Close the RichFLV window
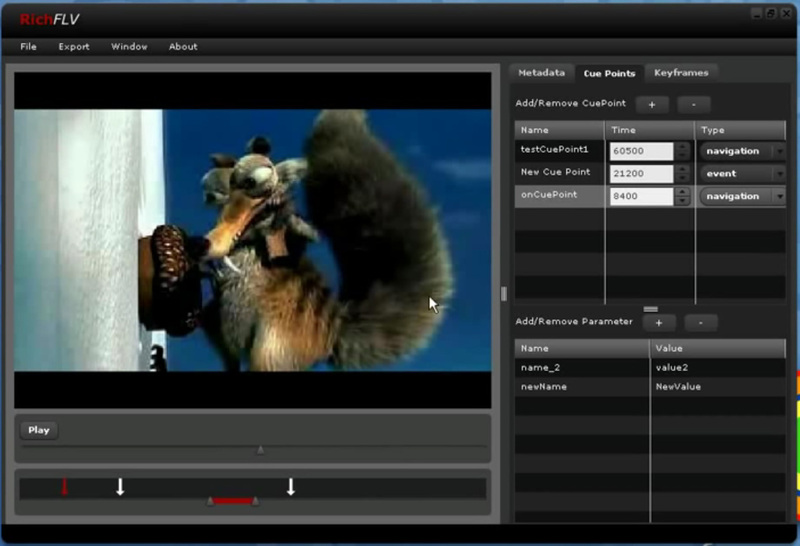 (x=786, y=14)
